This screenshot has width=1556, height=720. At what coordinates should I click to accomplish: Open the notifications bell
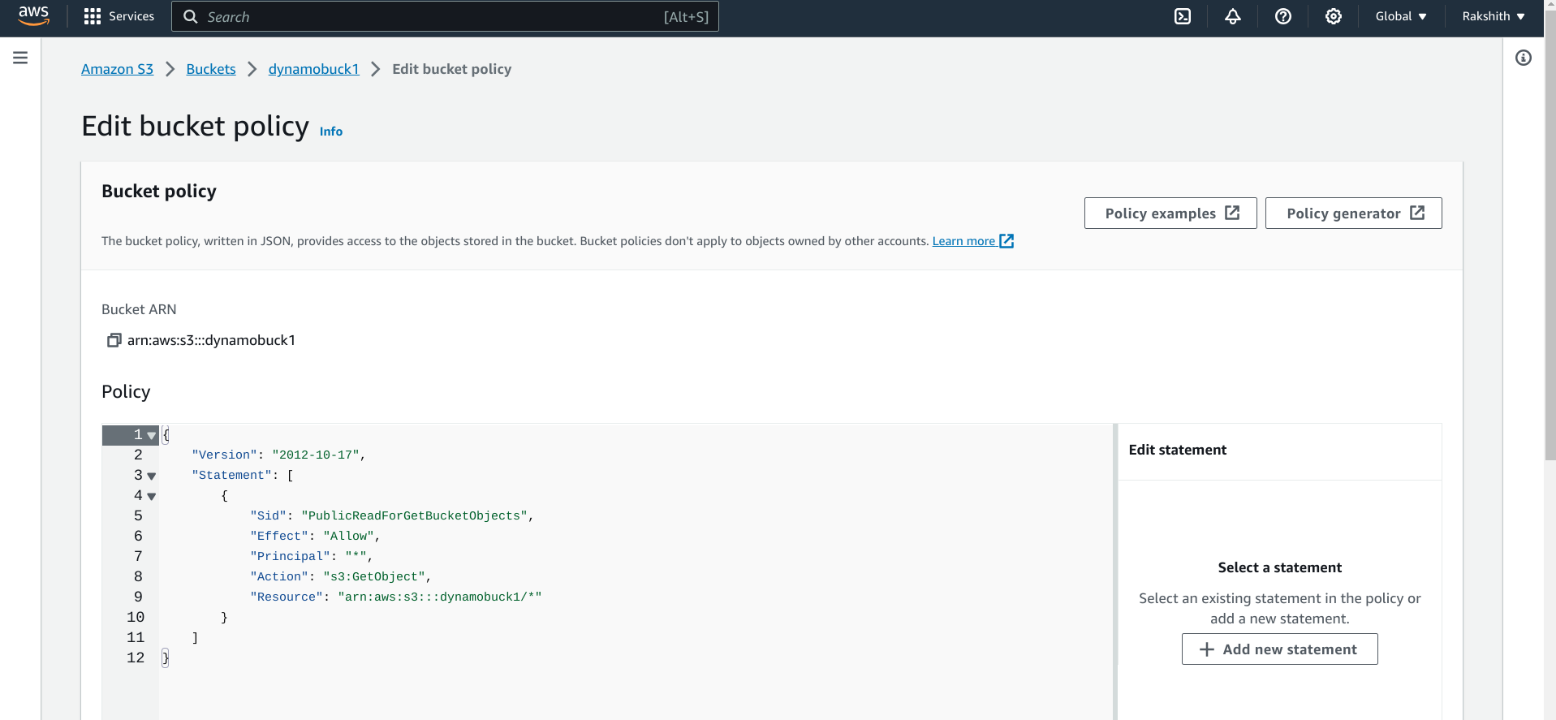[x=1232, y=16]
